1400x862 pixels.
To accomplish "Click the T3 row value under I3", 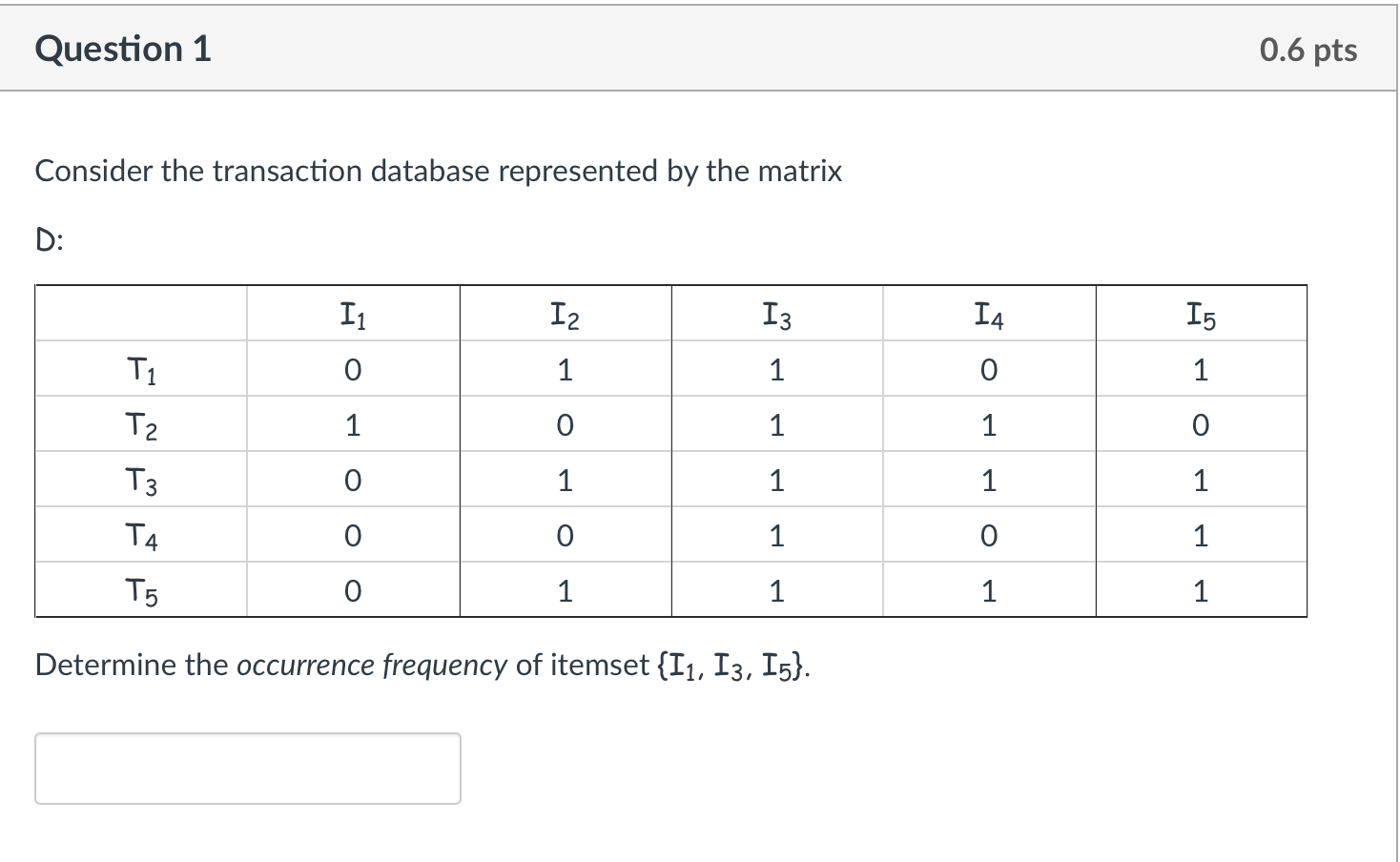I will point(776,480).
